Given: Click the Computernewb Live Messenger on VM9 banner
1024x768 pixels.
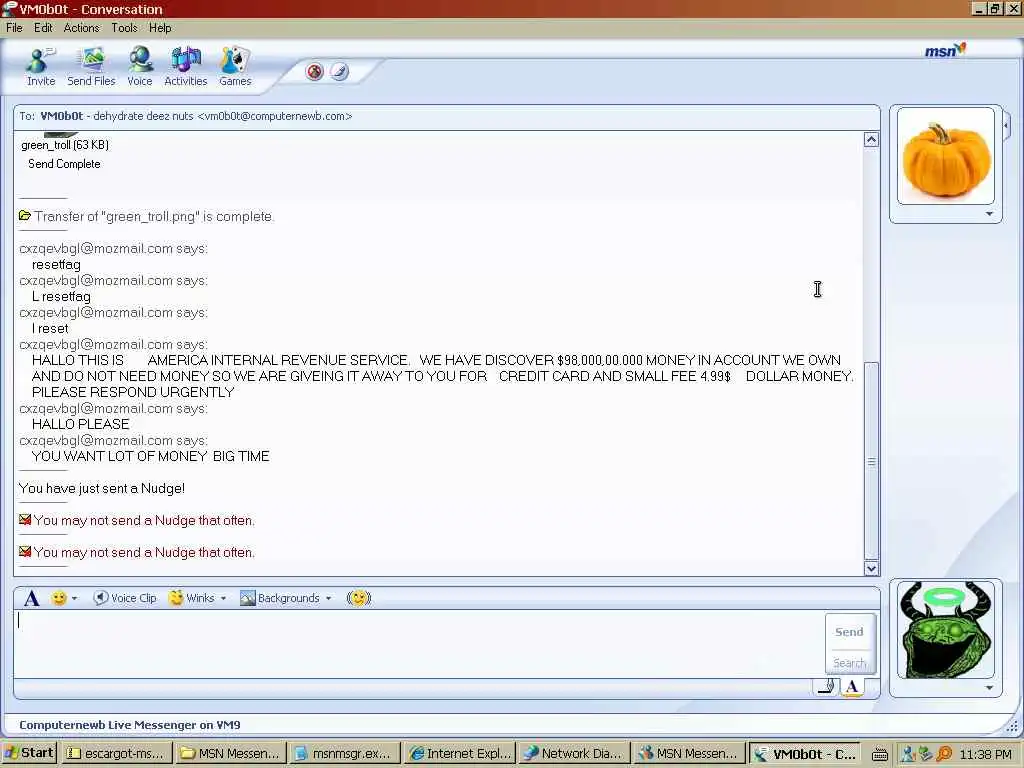Looking at the screenshot, I should click(x=130, y=725).
